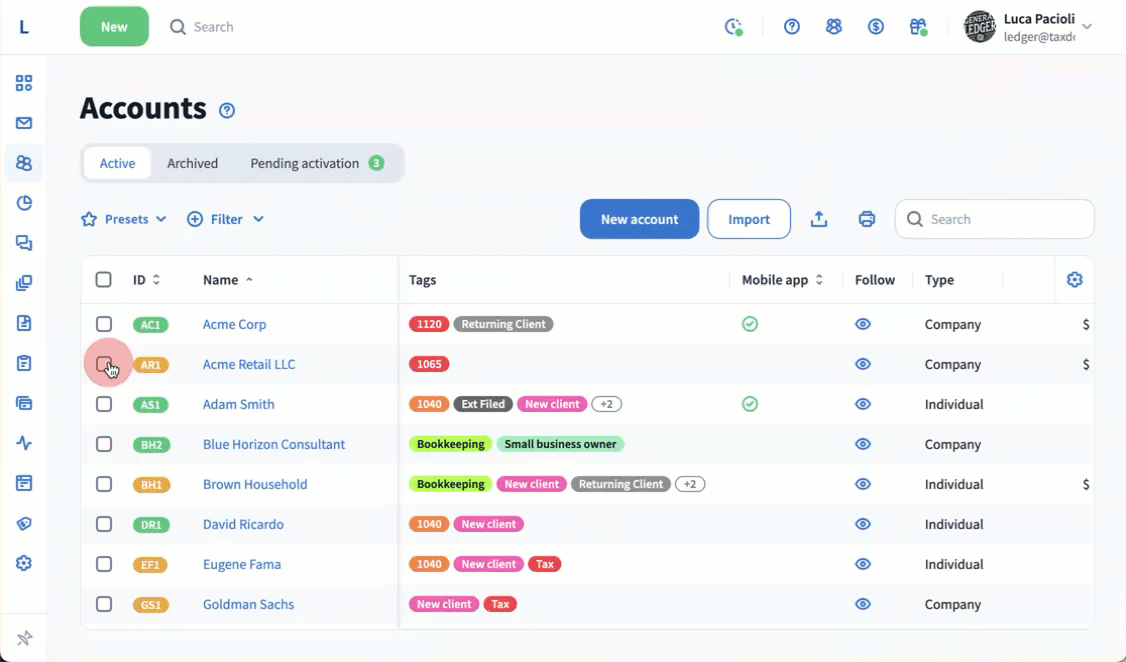Viewport: 1126px width, 662px height.
Task: Open the Filter dropdown
Action: [226, 219]
